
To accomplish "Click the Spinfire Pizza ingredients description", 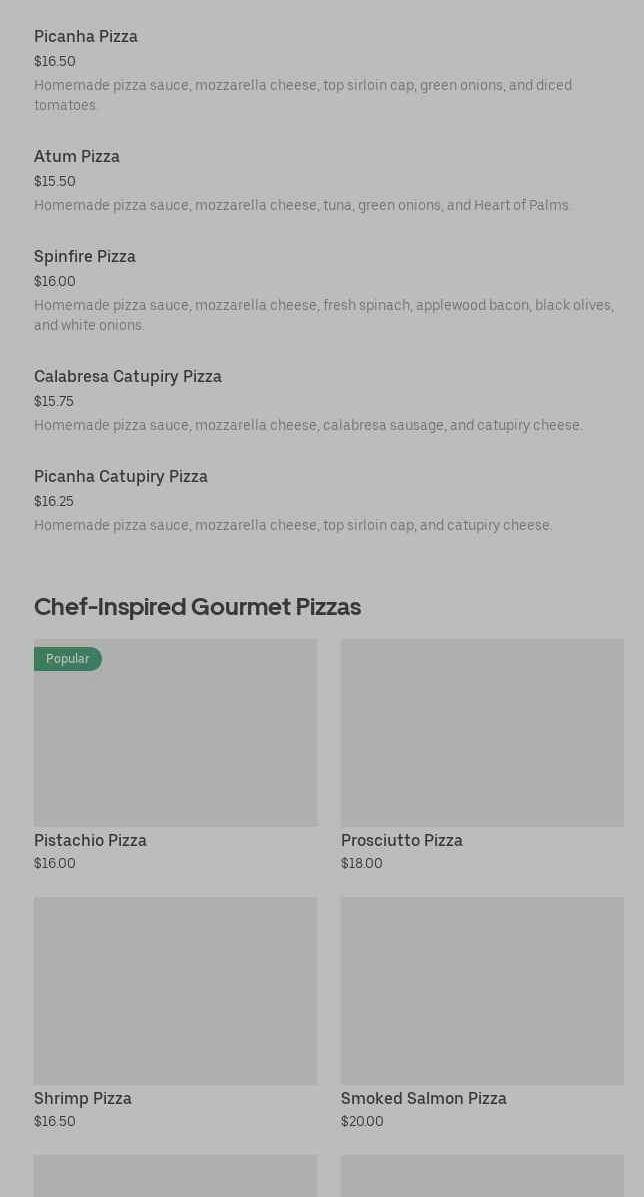I will pos(323,315).
